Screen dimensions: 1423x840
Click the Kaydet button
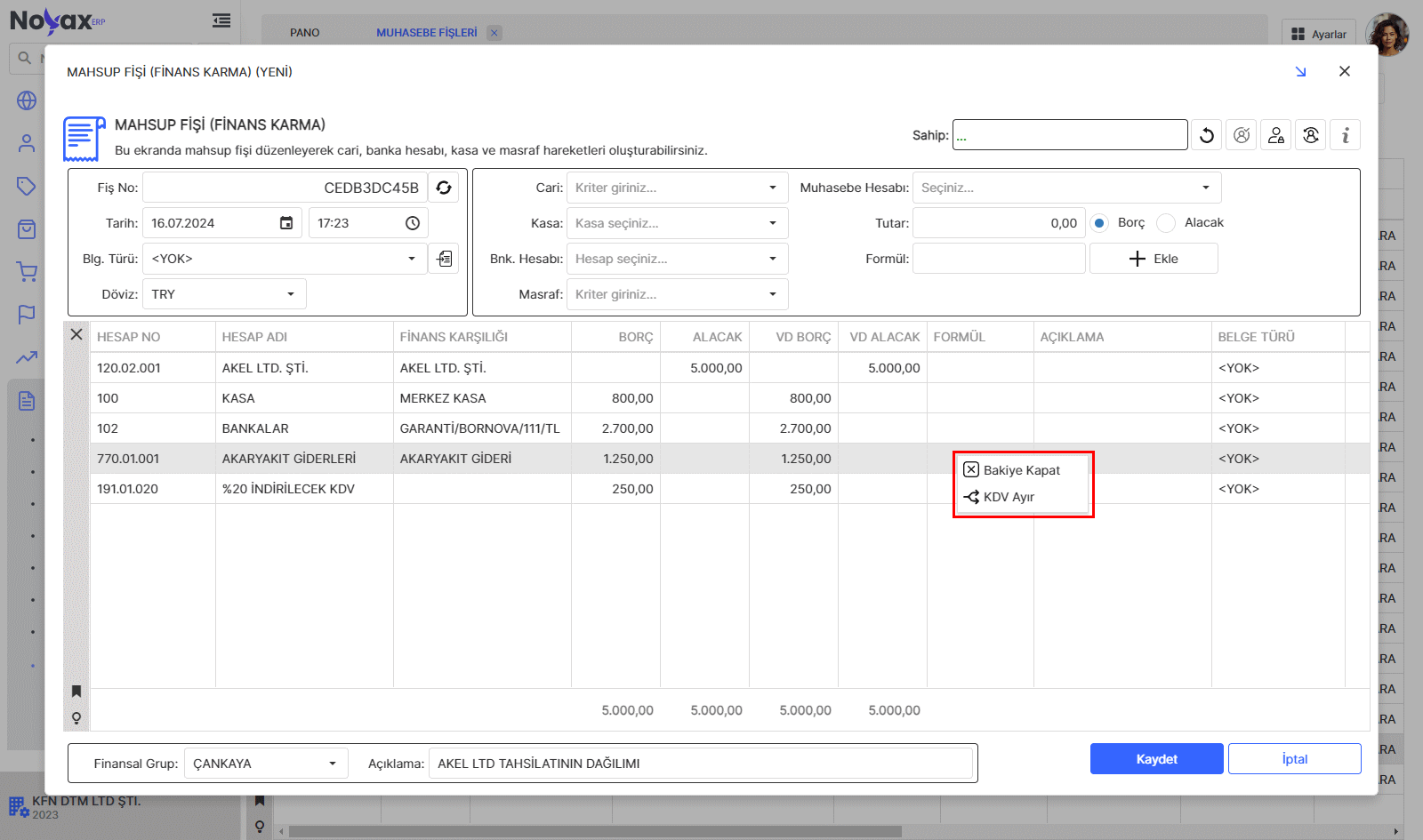pyautogui.click(x=1157, y=759)
